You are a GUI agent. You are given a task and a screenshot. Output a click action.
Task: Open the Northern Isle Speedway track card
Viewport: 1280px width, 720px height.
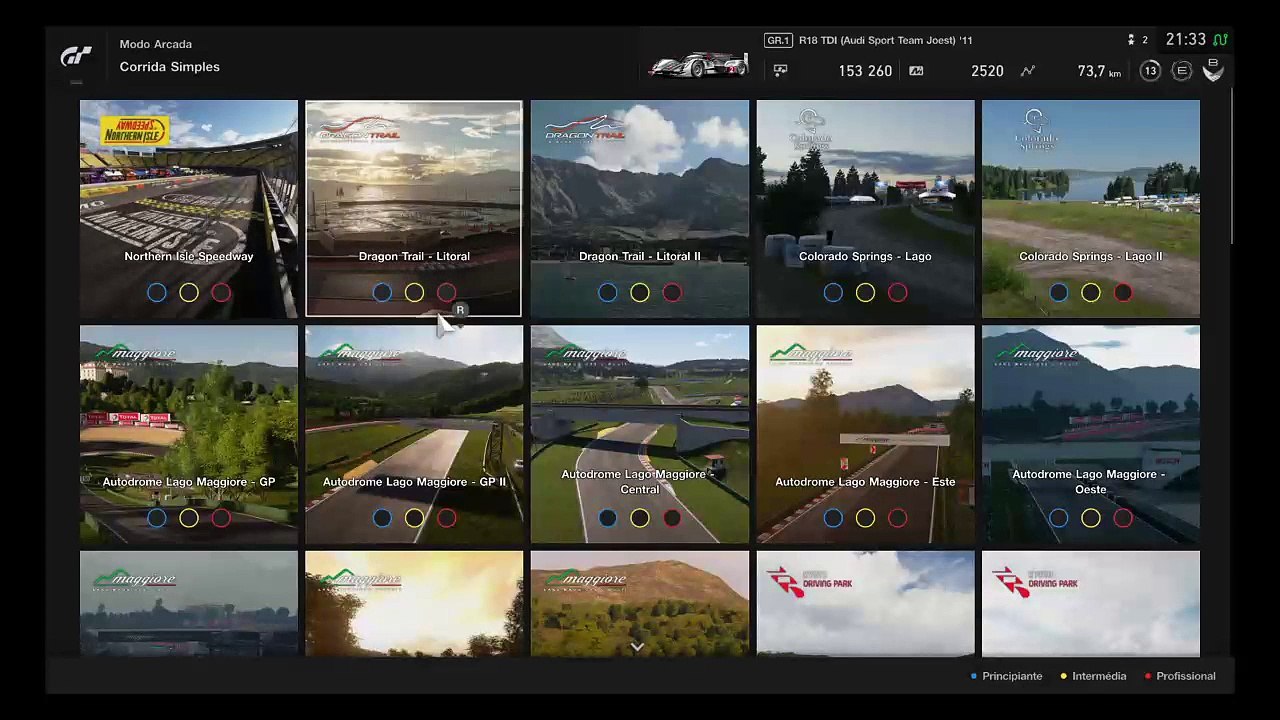click(x=189, y=209)
